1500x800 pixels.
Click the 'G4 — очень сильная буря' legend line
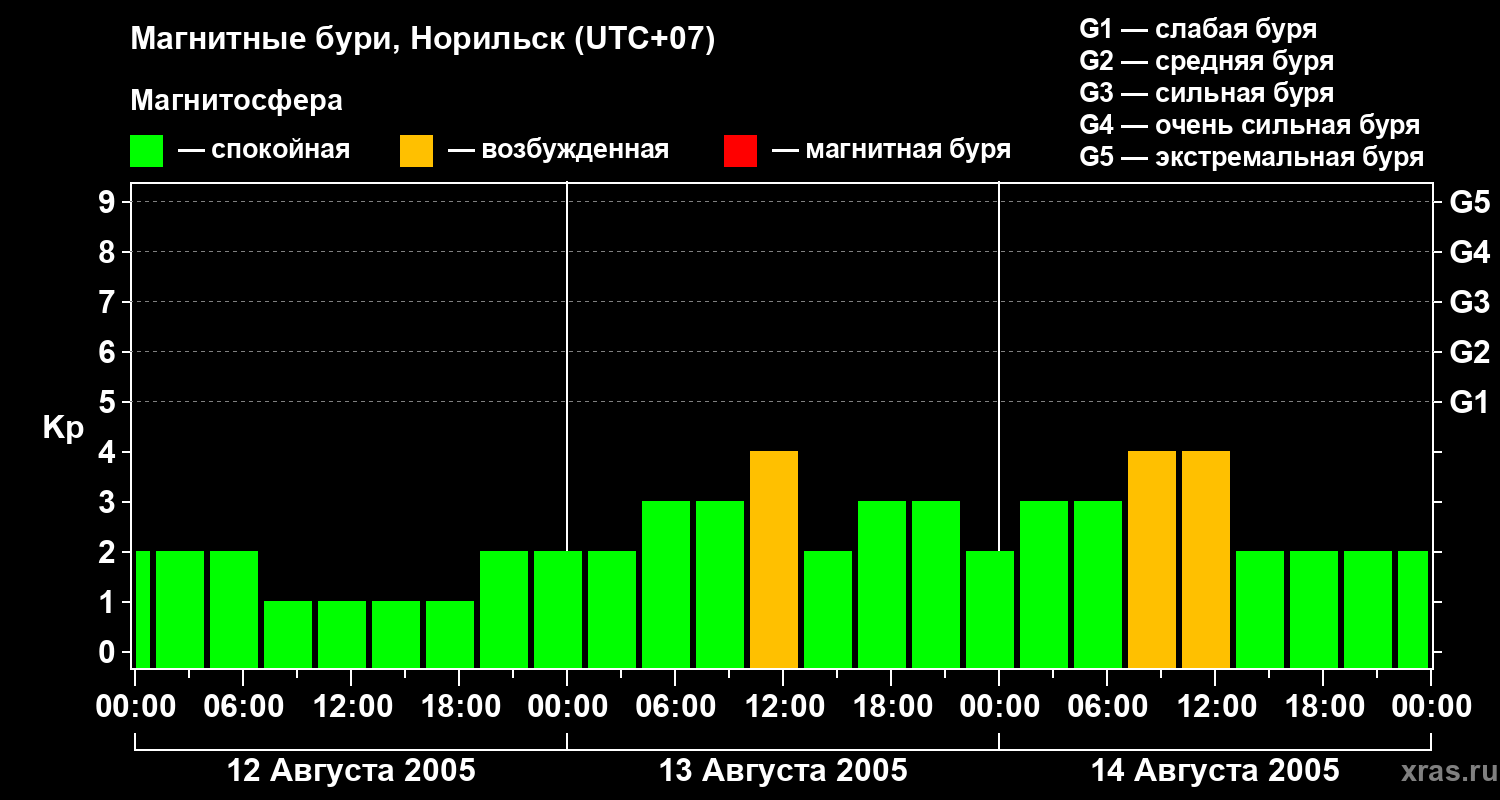pos(1250,125)
